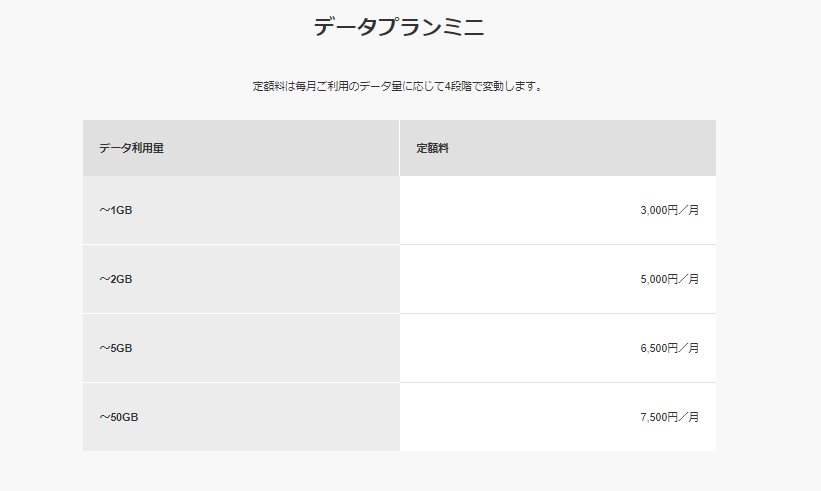Click the データプランミニ page heading
Screen dimensions: 821x491
coord(399,27)
